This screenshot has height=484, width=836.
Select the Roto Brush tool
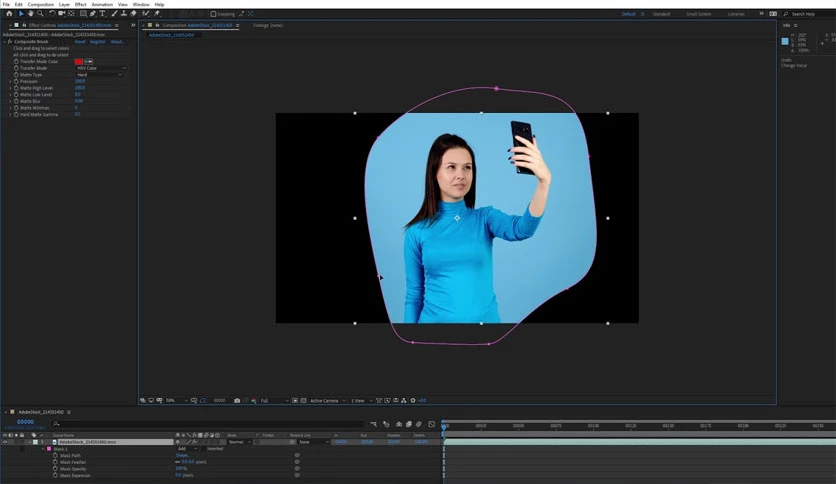(146, 13)
